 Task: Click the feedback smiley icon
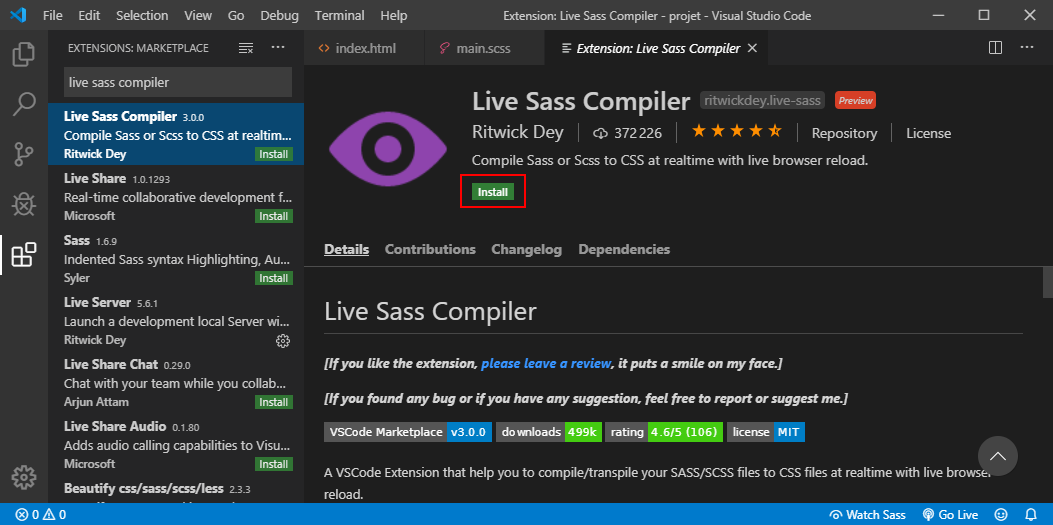point(1001,515)
